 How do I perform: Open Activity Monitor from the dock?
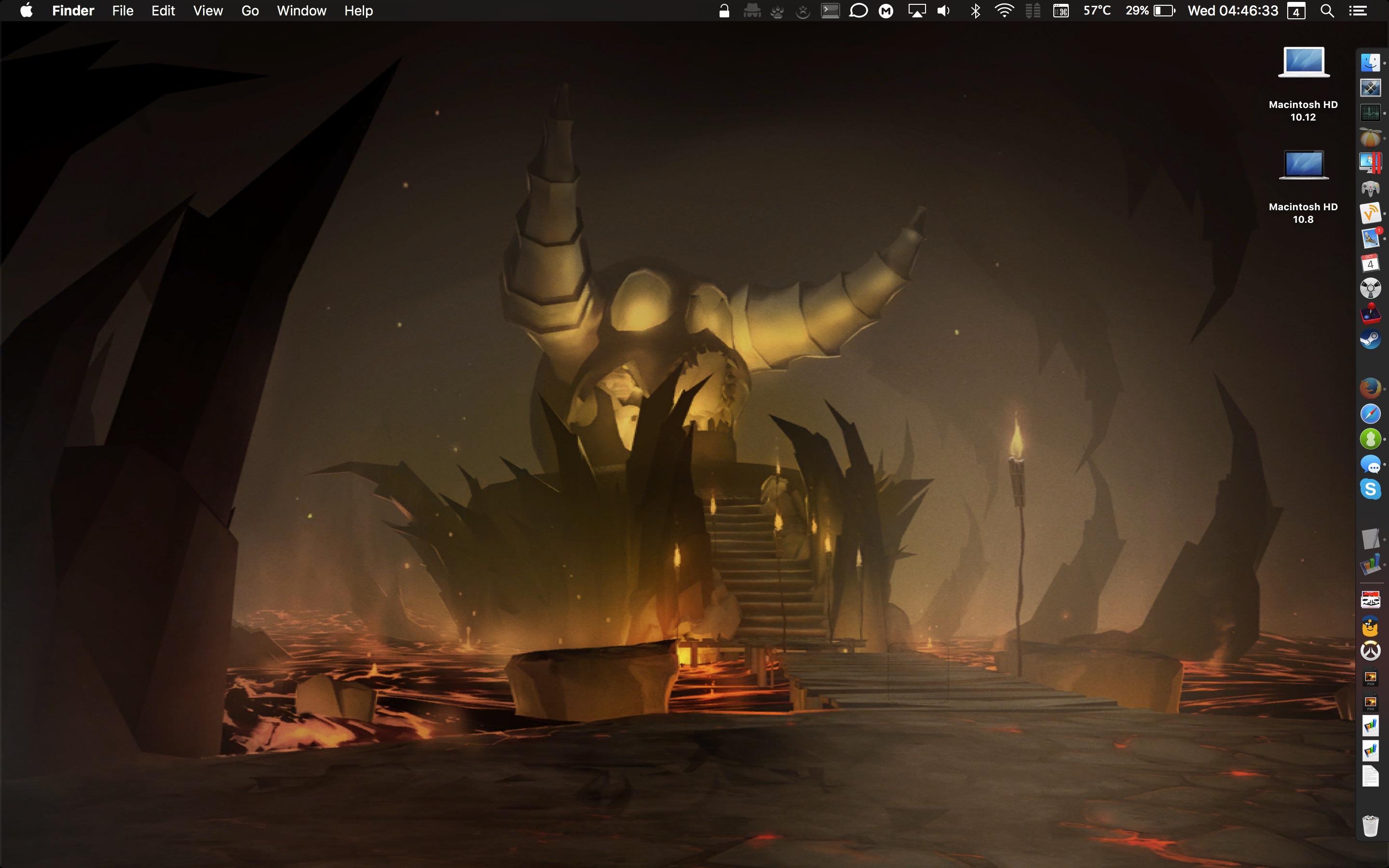pyautogui.click(x=1370, y=112)
